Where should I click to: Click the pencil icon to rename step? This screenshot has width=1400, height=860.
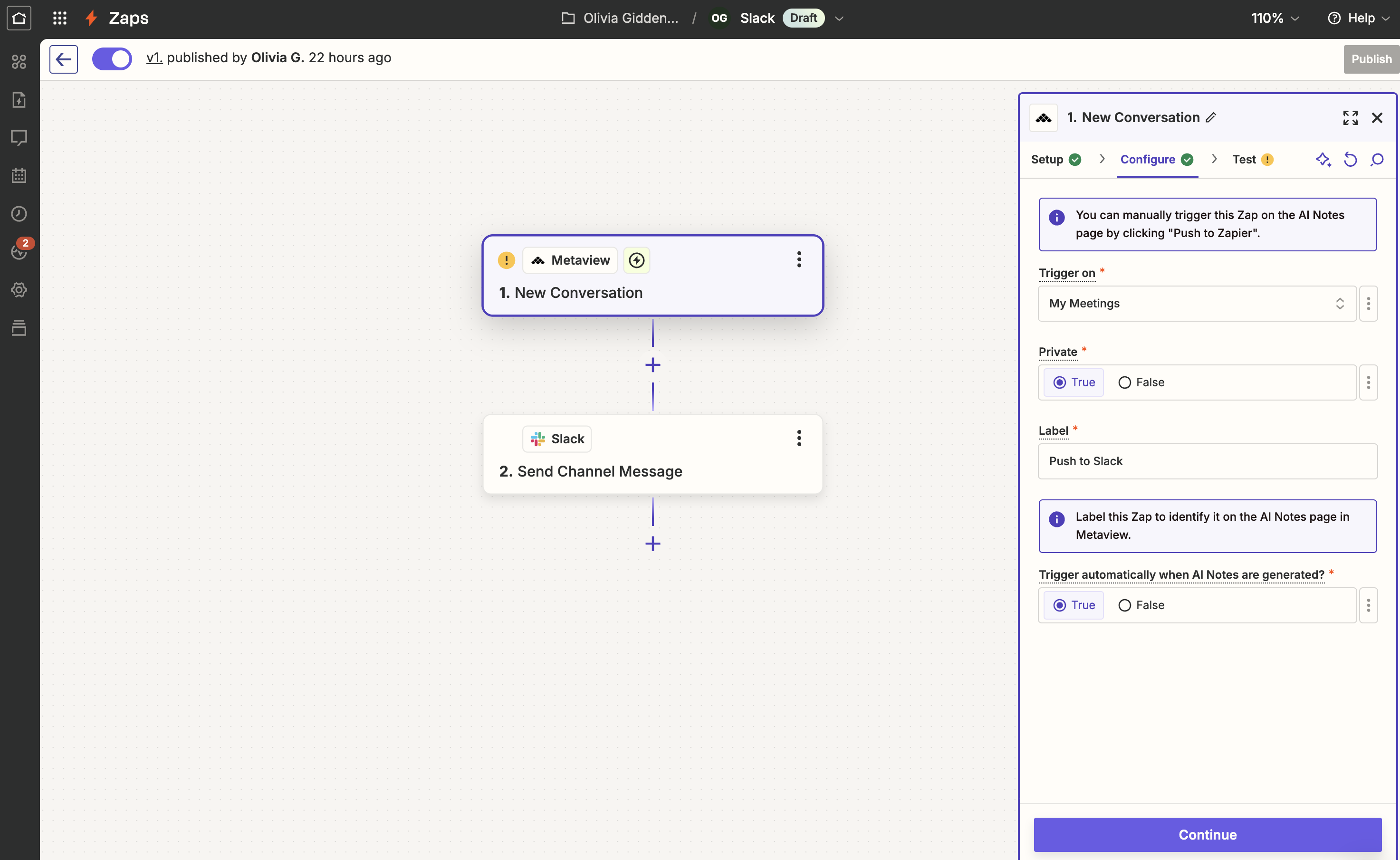pos(1211,118)
